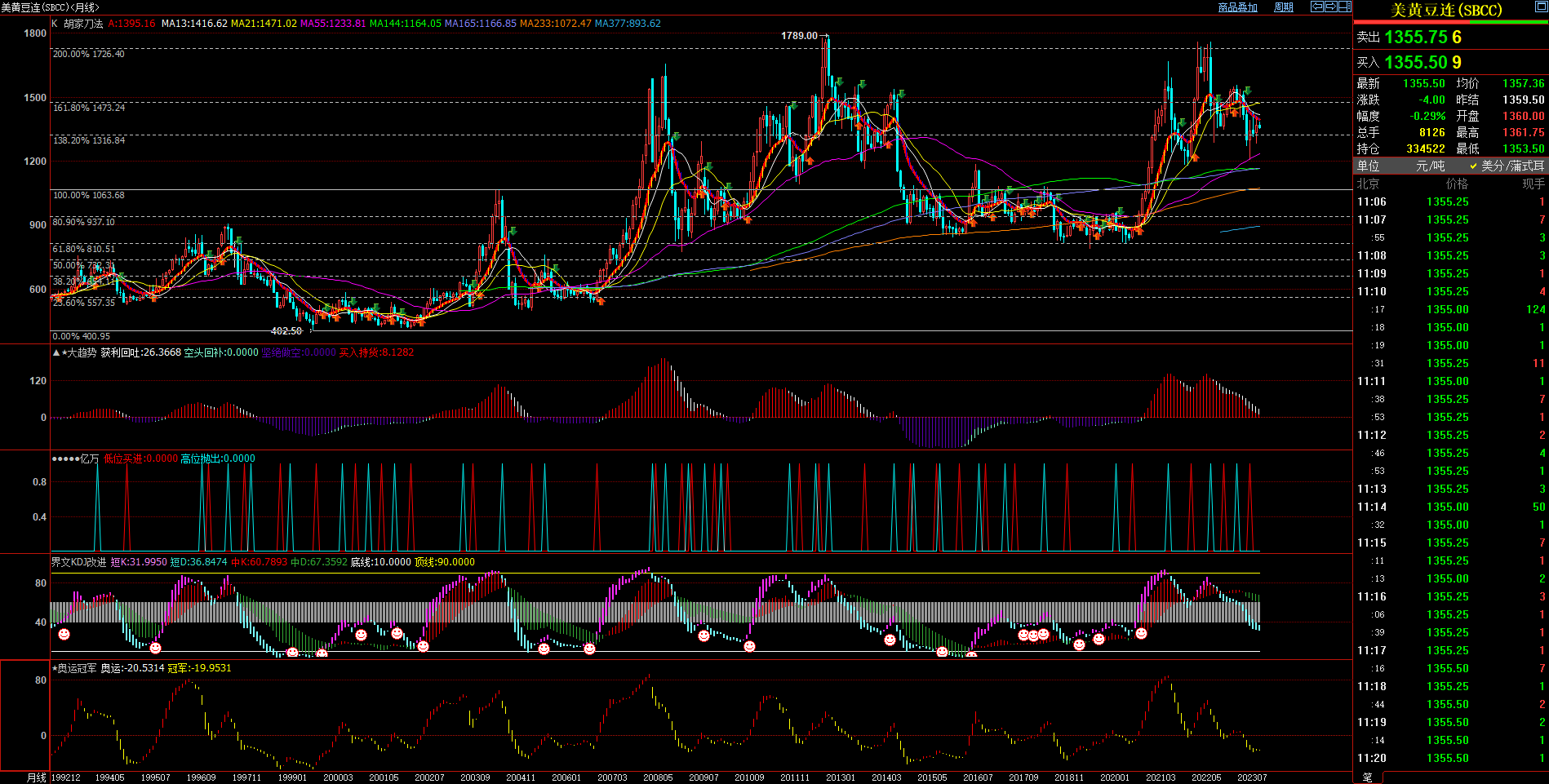Viewport: 1549px width, 784px height.
Task: Open the 商品叠加 overlay menu
Action: coord(1237,7)
